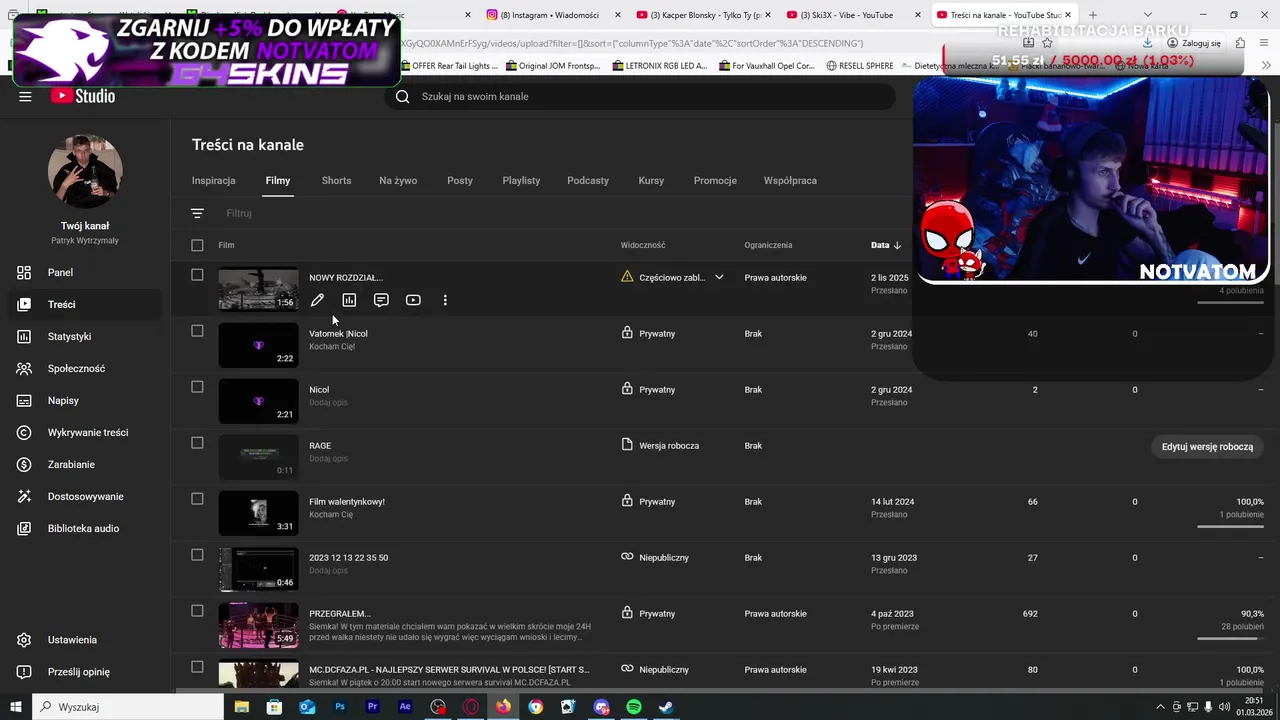Screen dimensions: 1280x720
Task: Click the Wykrywanie treści copyright icon
Action: point(25,432)
